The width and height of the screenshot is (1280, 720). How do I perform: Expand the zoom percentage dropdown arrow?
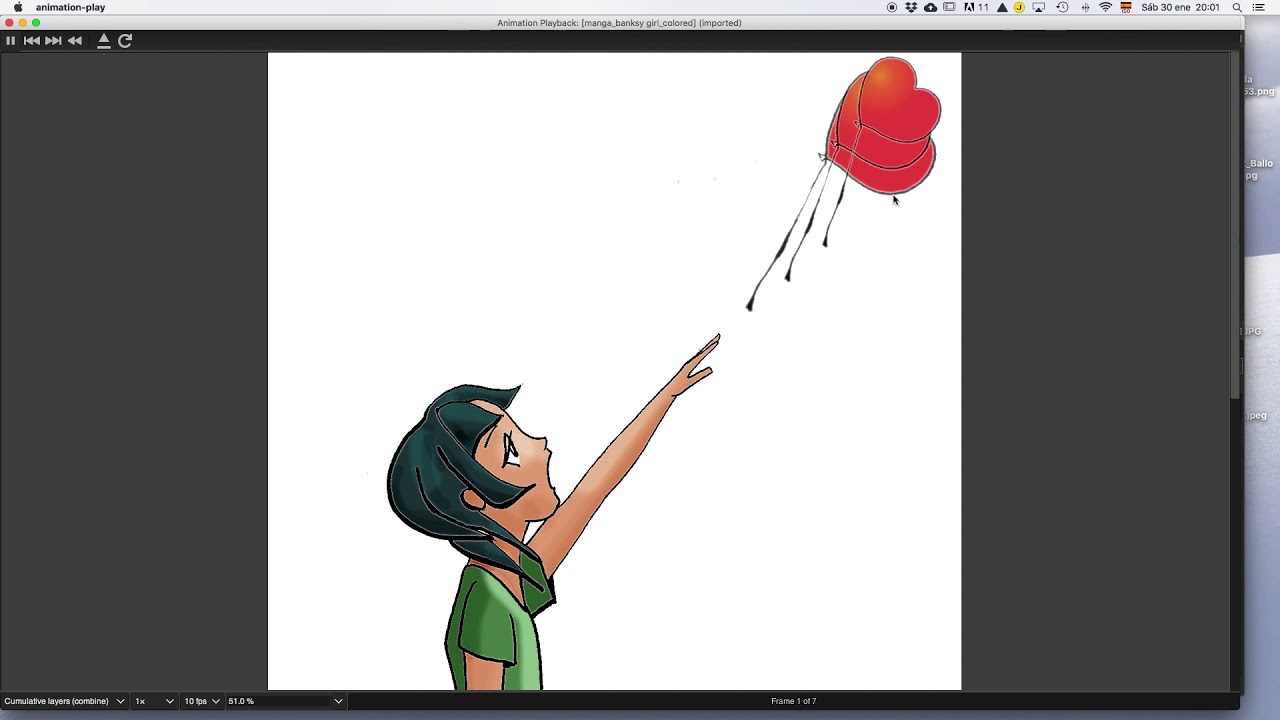tap(339, 701)
